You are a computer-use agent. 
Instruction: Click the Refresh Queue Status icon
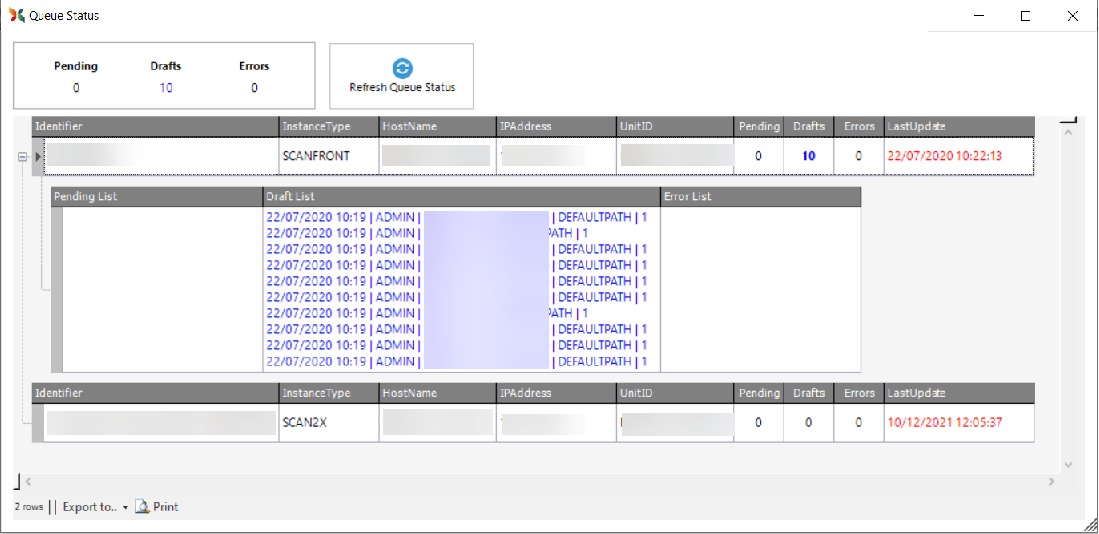tap(402, 68)
